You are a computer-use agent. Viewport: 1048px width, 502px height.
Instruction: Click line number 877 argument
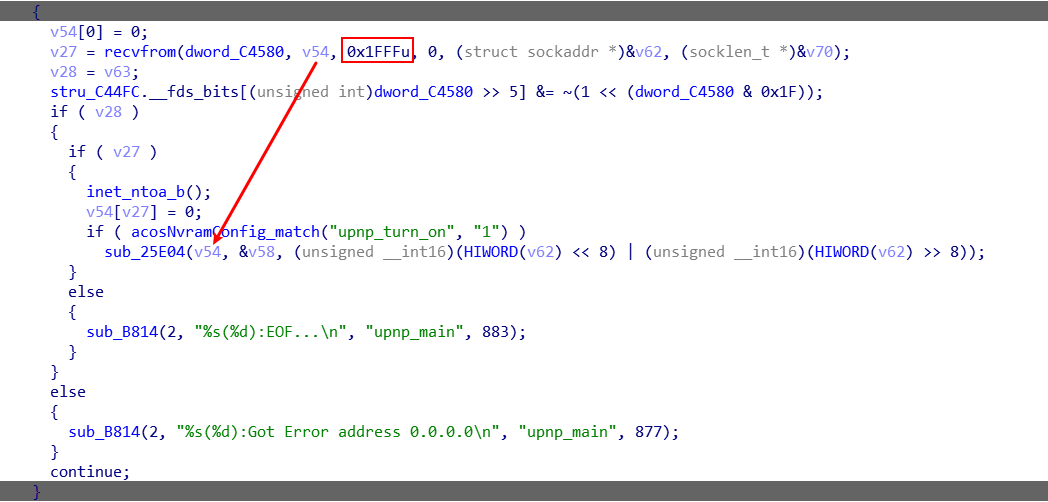point(647,432)
